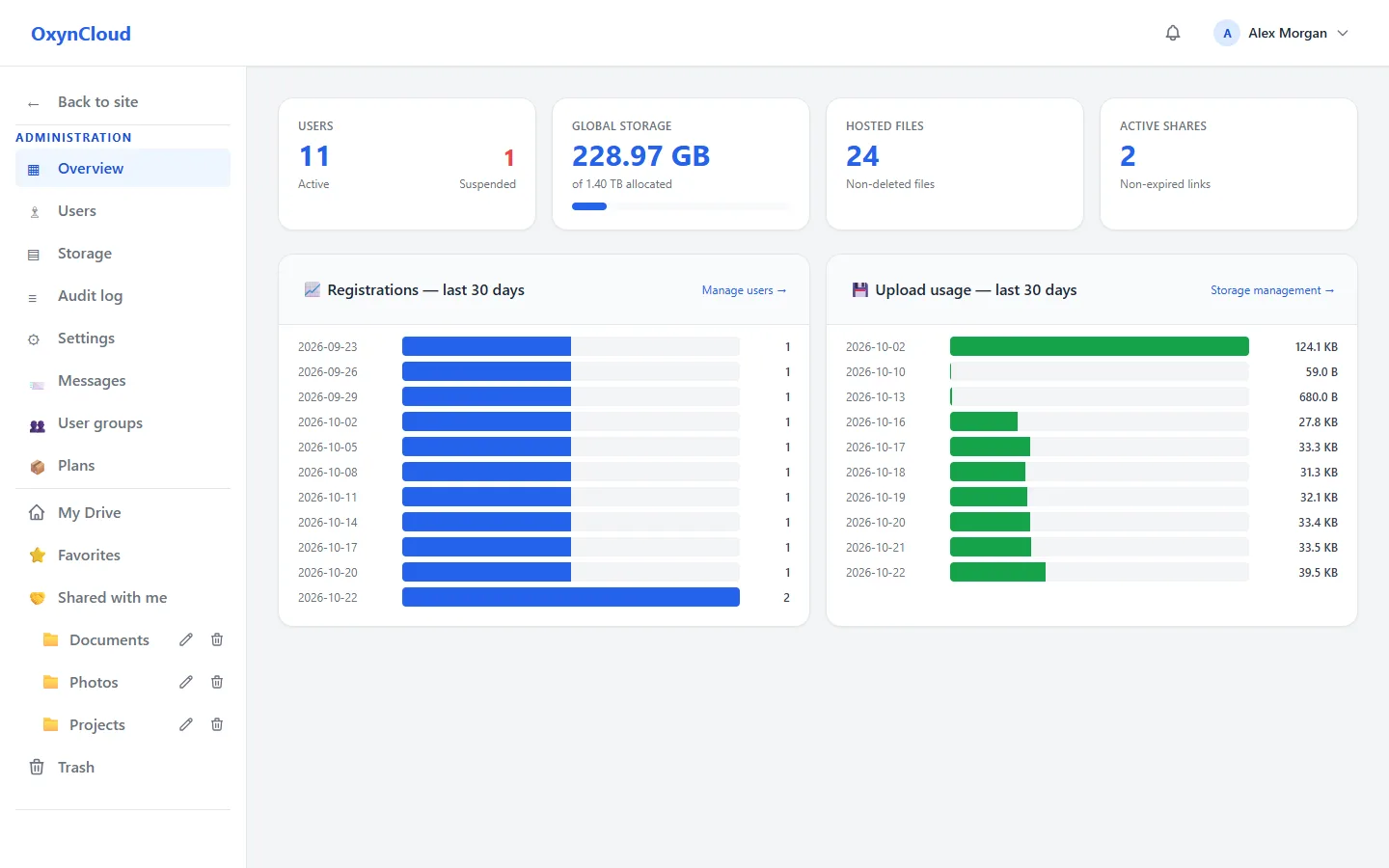Rename the Documents folder with pencil icon
The height and width of the screenshot is (868, 1389).
(186, 639)
